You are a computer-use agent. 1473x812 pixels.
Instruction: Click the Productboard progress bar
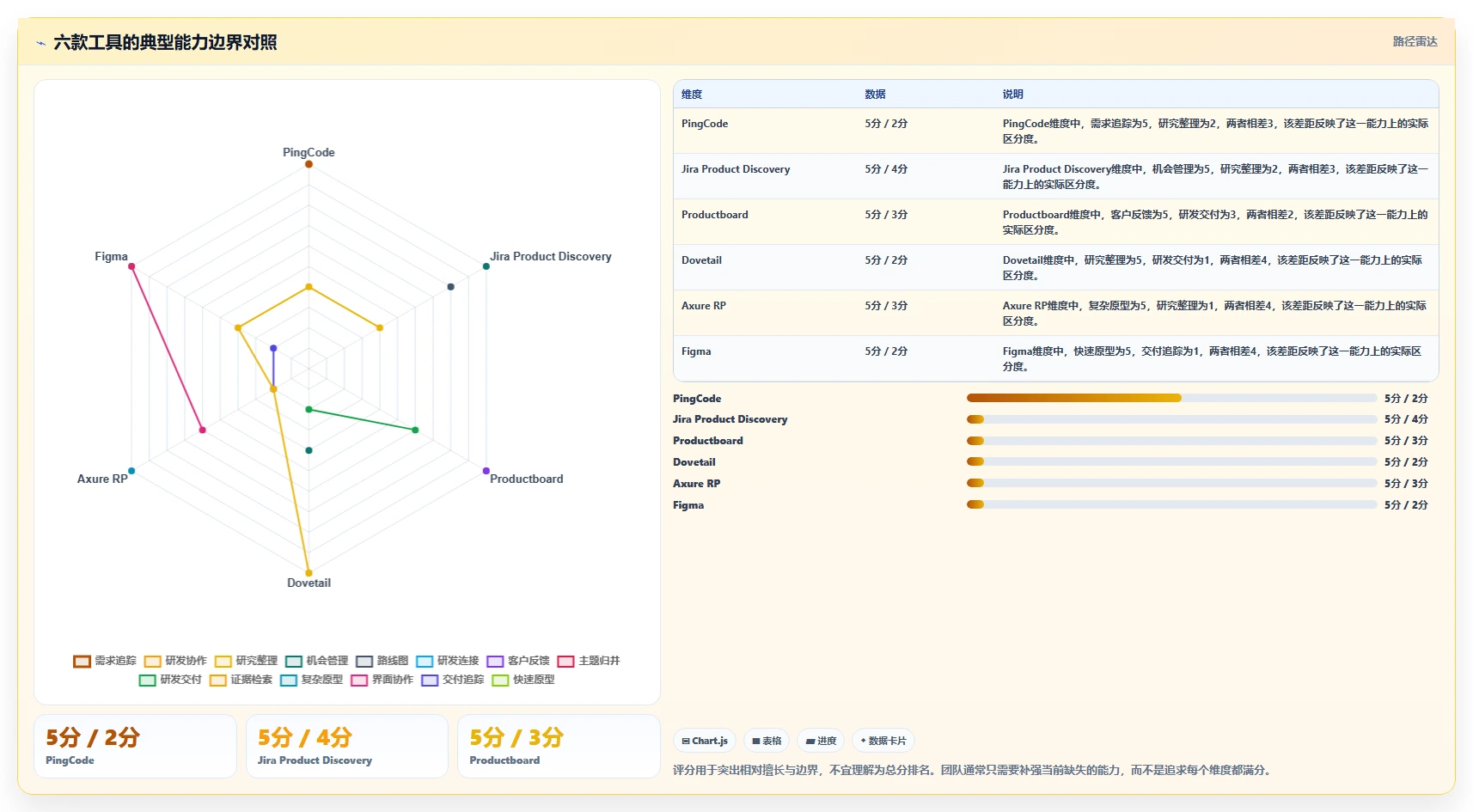(1171, 441)
